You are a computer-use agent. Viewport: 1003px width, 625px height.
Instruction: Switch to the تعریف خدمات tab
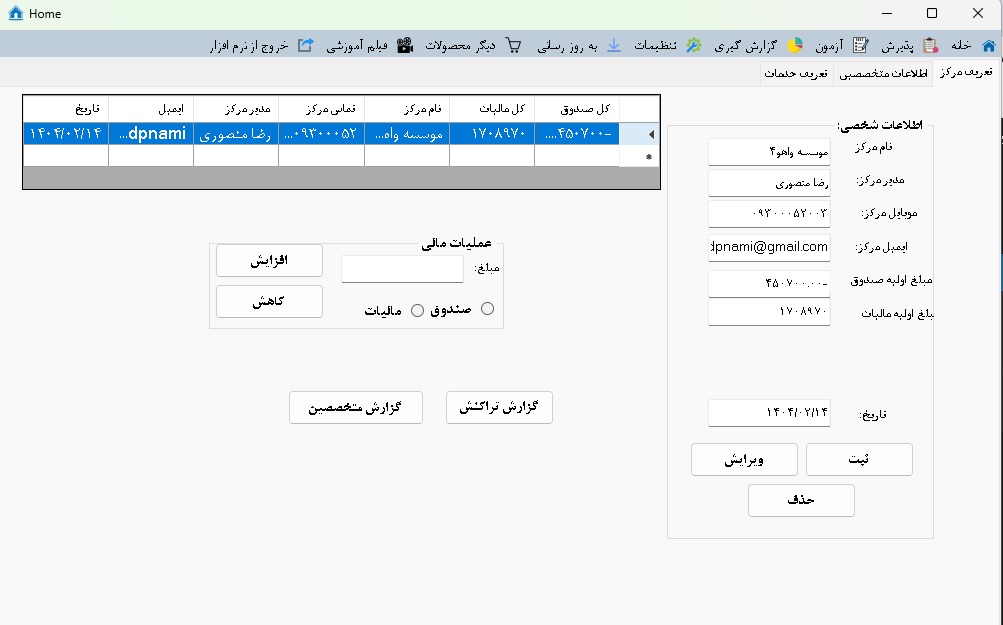795,74
